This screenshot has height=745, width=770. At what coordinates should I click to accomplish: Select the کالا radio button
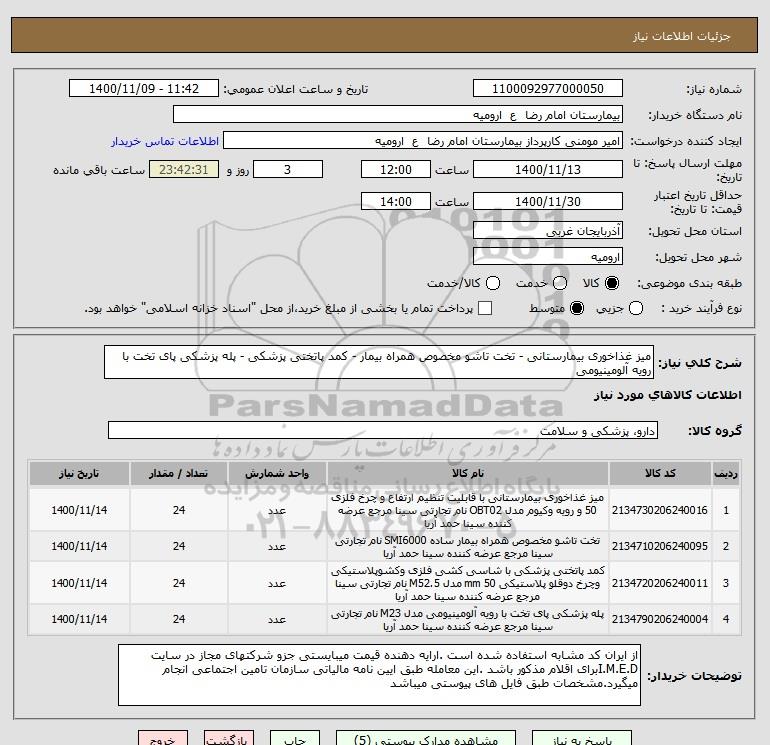point(612,283)
